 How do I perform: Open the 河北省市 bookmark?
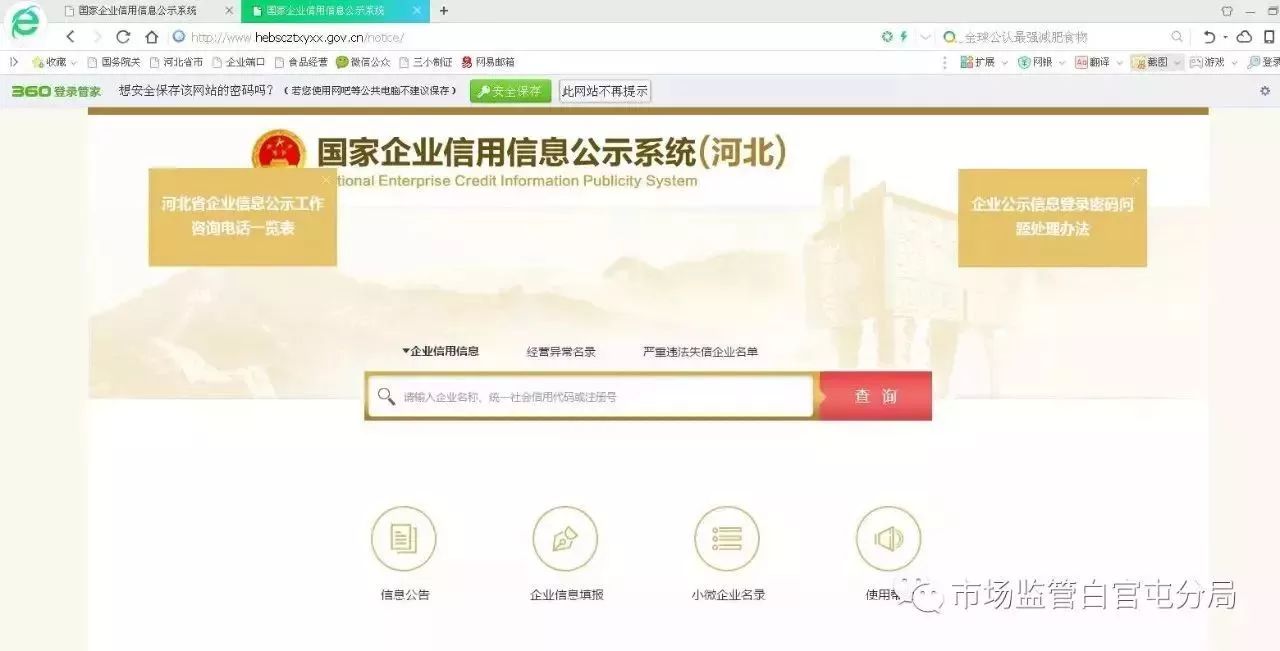coord(176,62)
